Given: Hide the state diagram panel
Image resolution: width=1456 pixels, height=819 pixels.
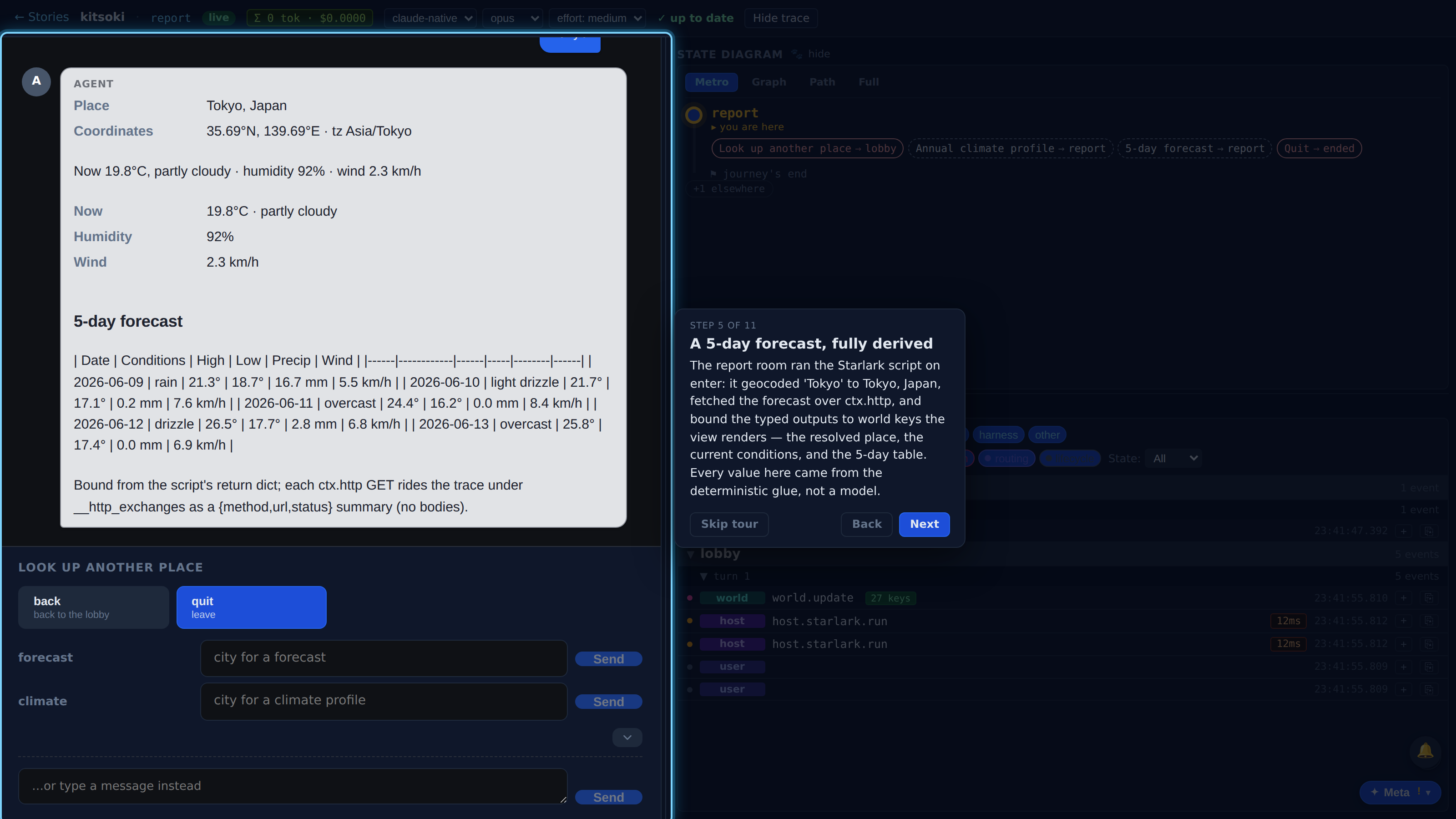Looking at the screenshot, I should click(x=819, y=54).
